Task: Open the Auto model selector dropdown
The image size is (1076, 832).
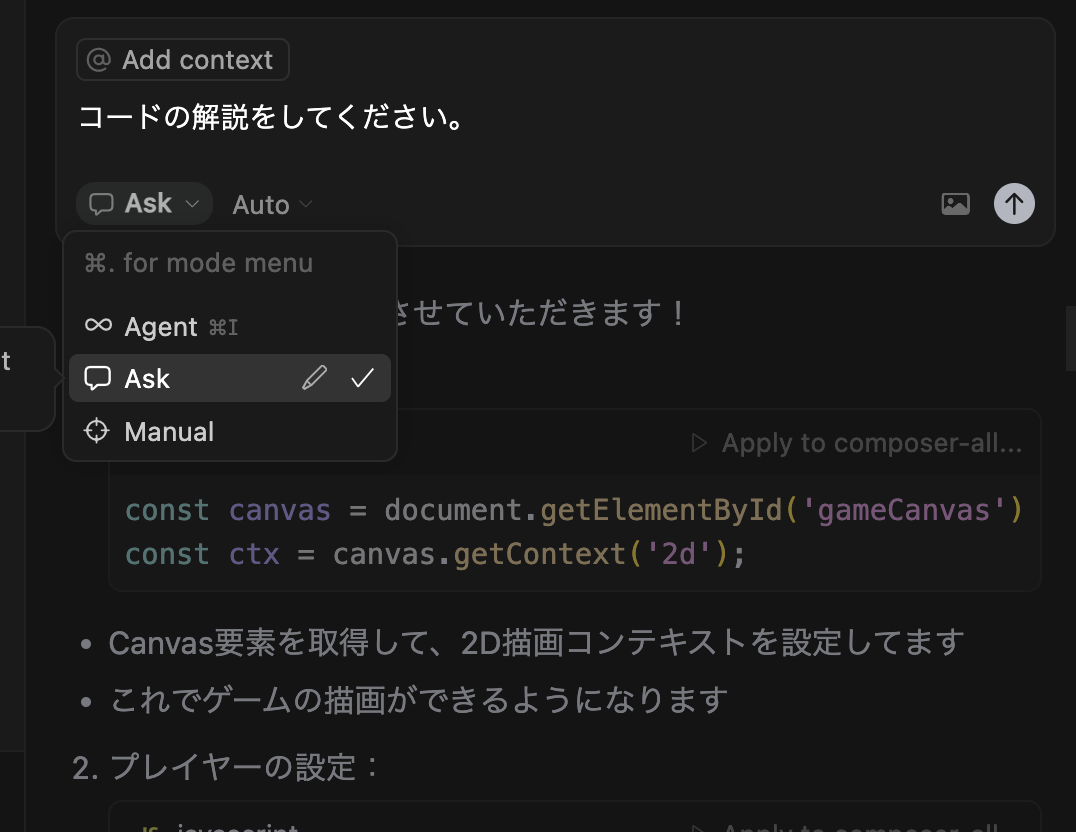Action: coord(270,204)
